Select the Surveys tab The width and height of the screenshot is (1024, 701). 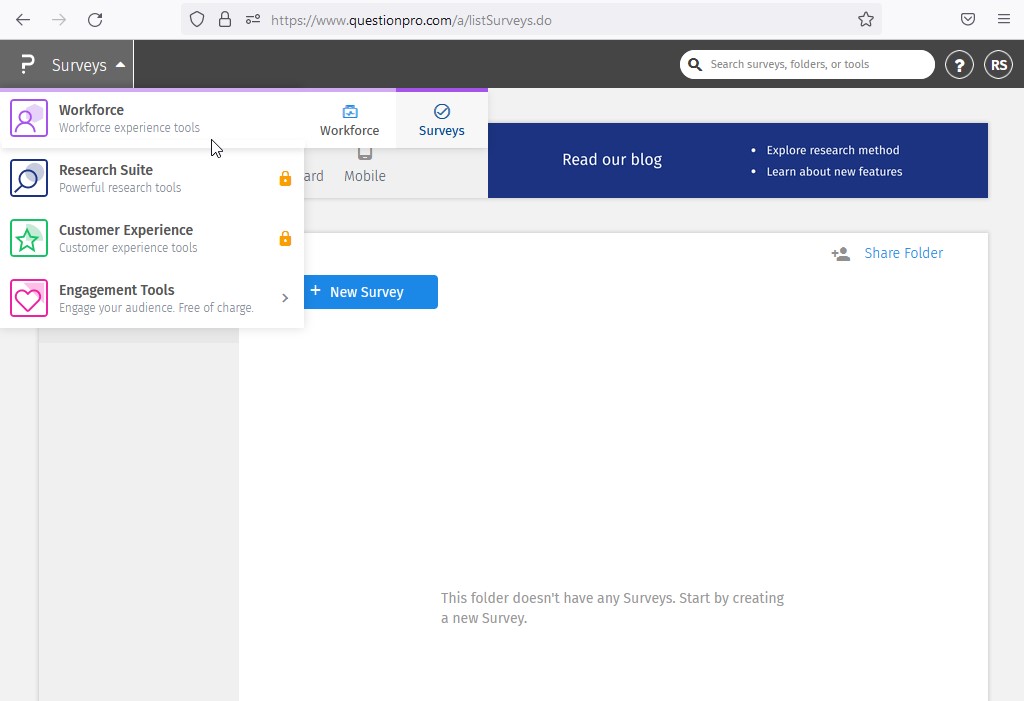441,120
